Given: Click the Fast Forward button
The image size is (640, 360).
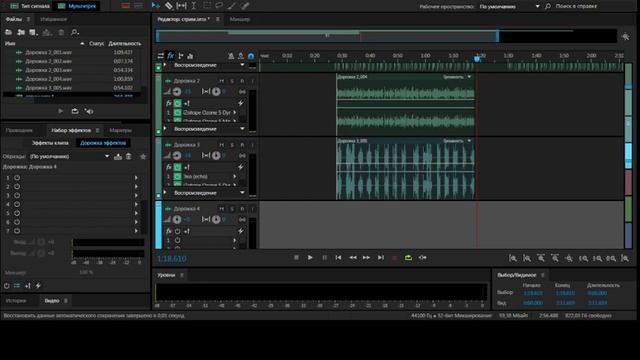Looking at the screenshot, I should coord(367,258).
